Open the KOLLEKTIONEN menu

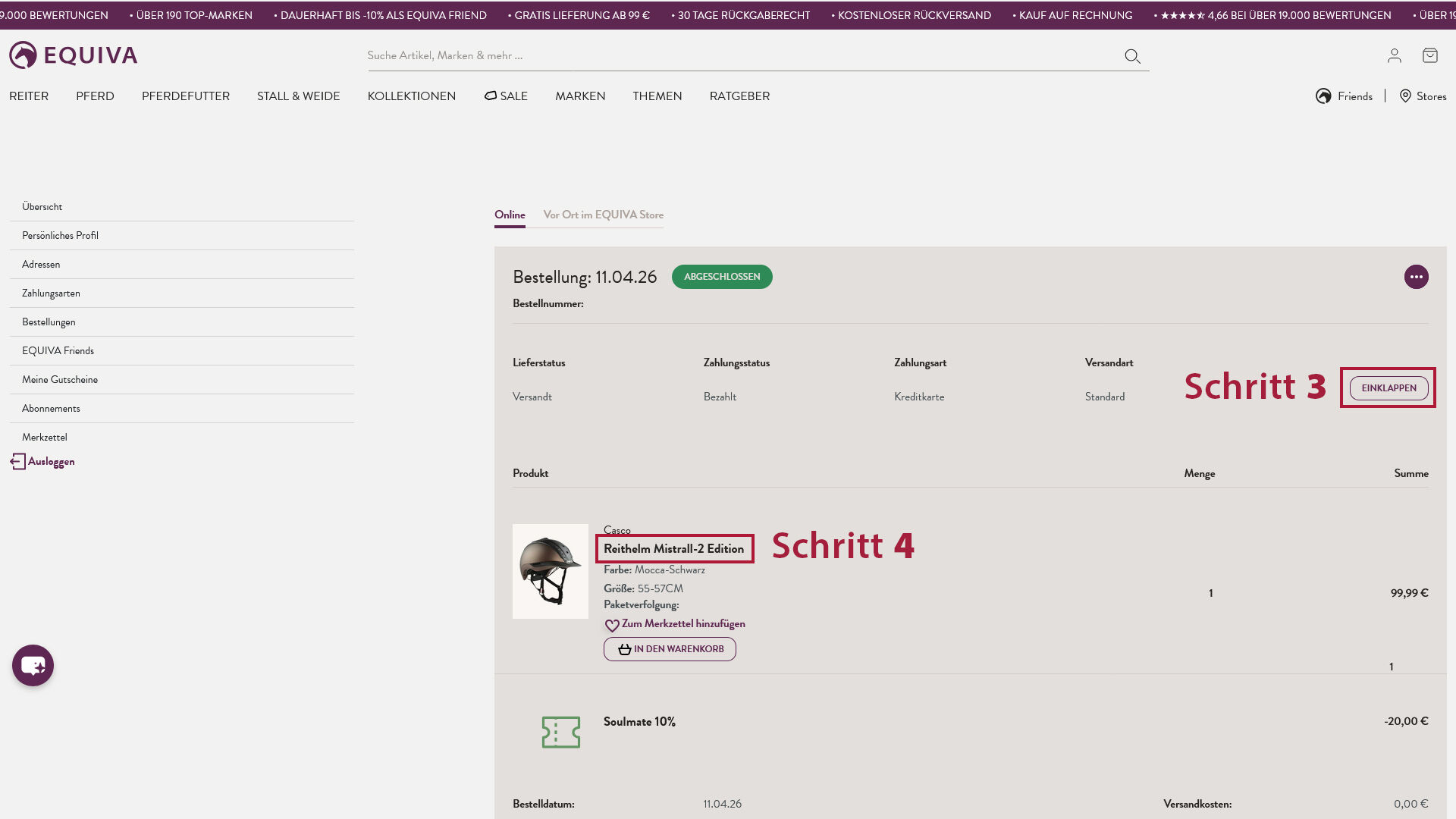click(x=412, y=96)
